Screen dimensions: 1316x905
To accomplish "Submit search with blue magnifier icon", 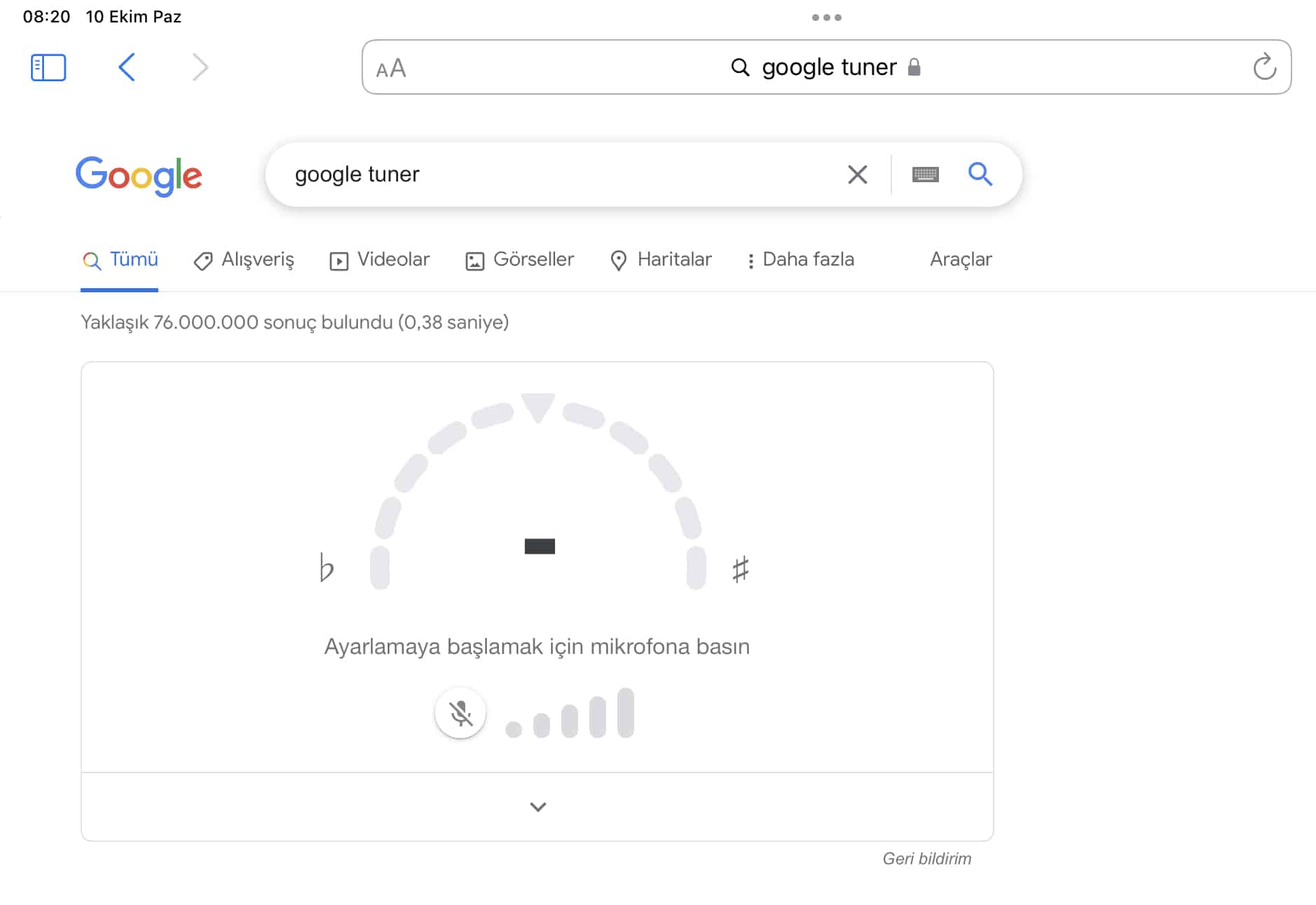I will (x=980, y=173).
